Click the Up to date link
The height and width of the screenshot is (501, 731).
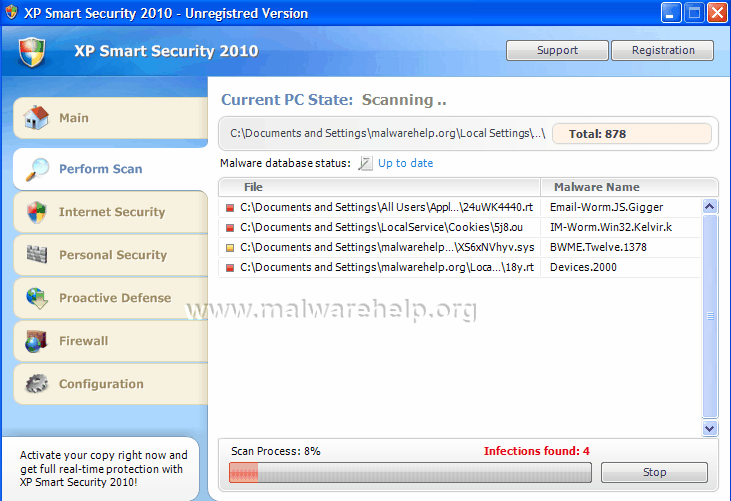(x=406, y=163)
